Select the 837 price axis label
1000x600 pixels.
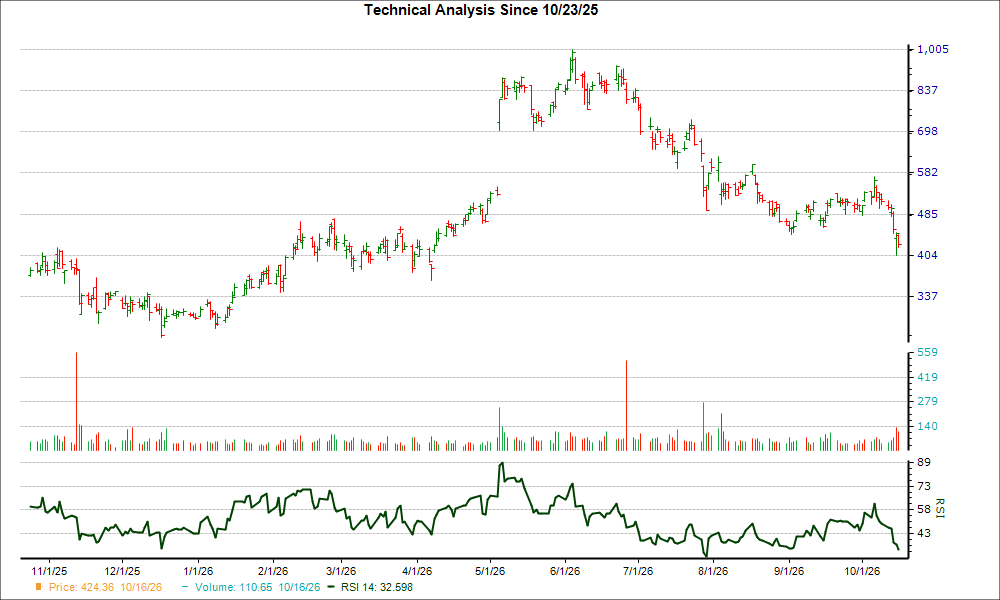[x=927, y=90]
